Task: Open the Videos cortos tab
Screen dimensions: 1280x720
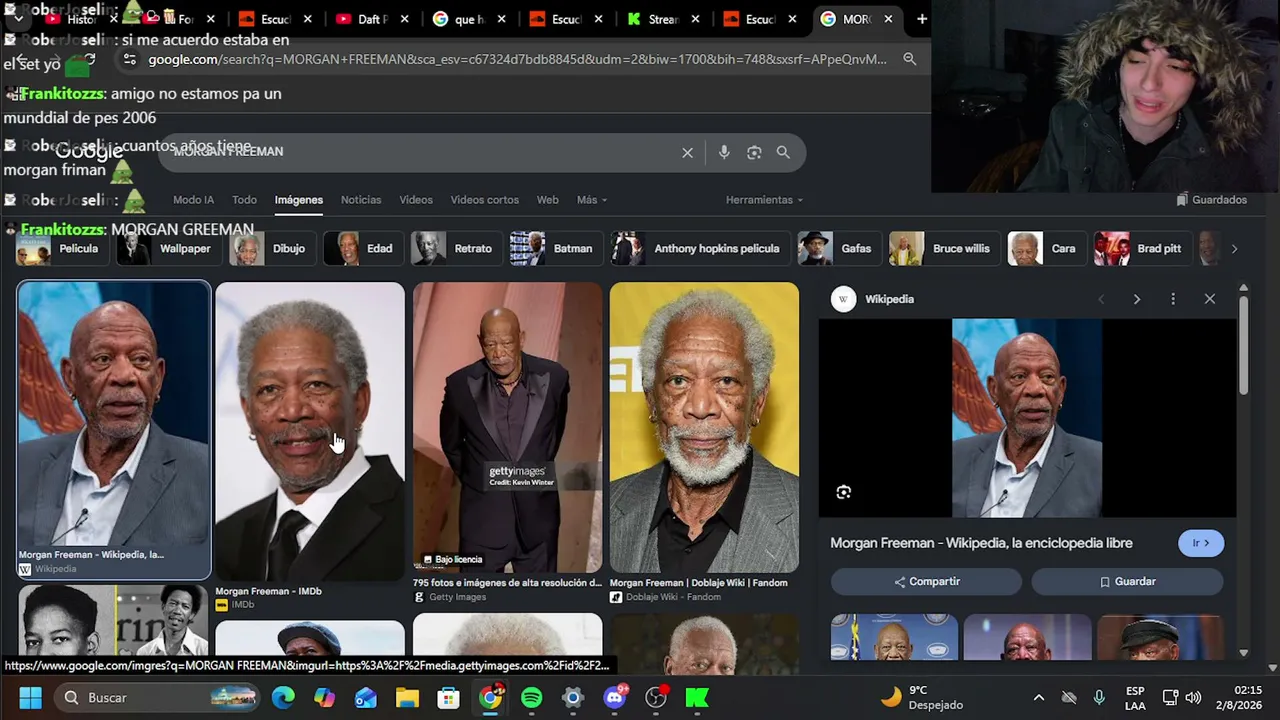Action: tap(484, 200)
